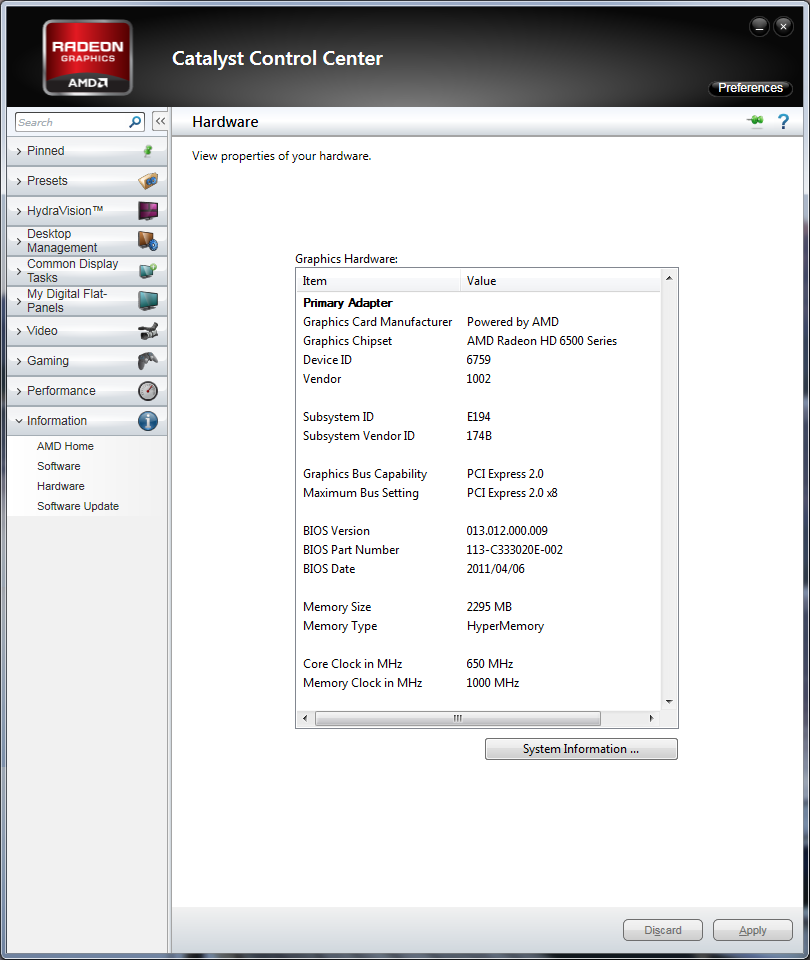This screenshot has width=810, height=960.
Task: Select the Subsystem Vendor ID row
Action: pyautogui.click(x=478, y=436)
